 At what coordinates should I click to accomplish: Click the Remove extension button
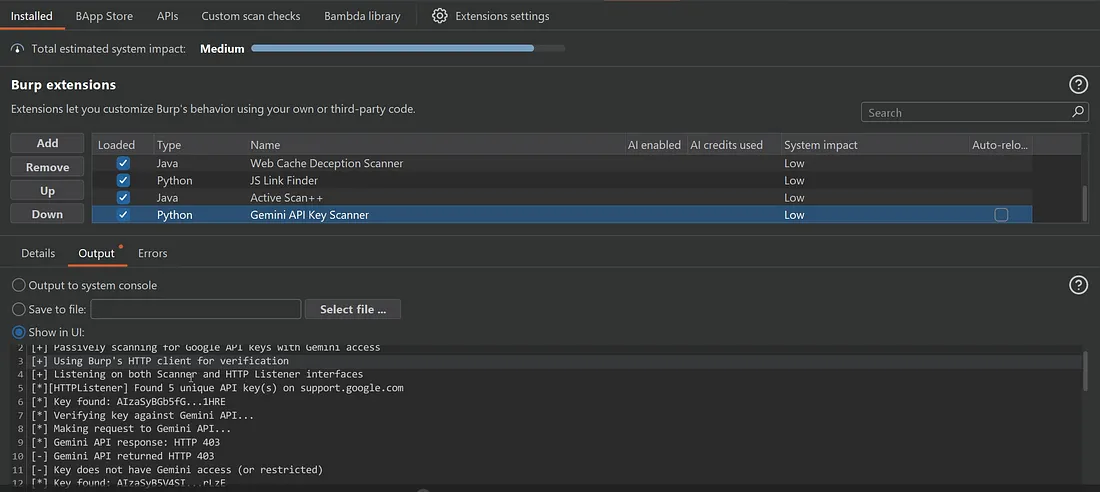[47, 167]
